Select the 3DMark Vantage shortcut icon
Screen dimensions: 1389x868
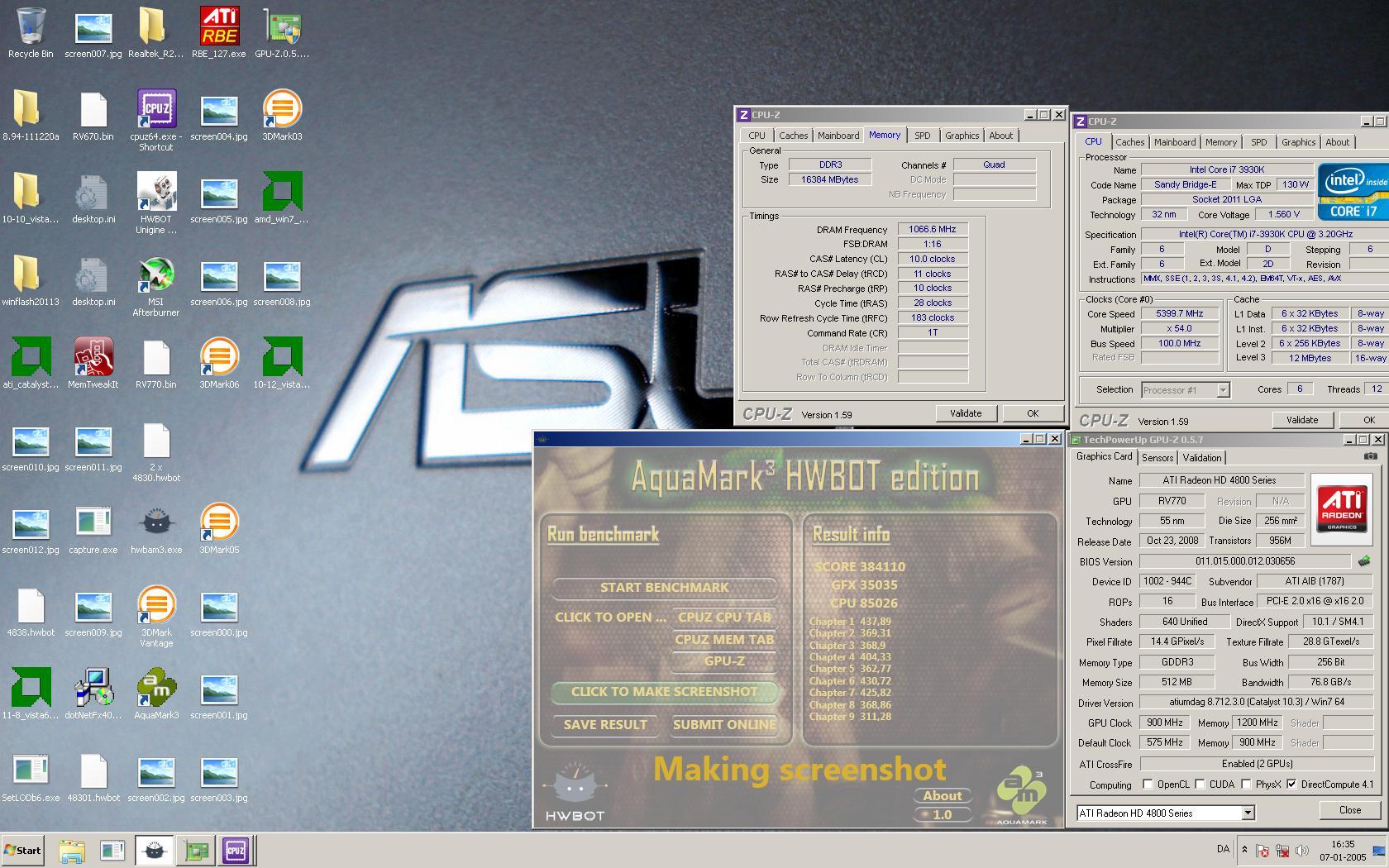(x=156, y=617)
